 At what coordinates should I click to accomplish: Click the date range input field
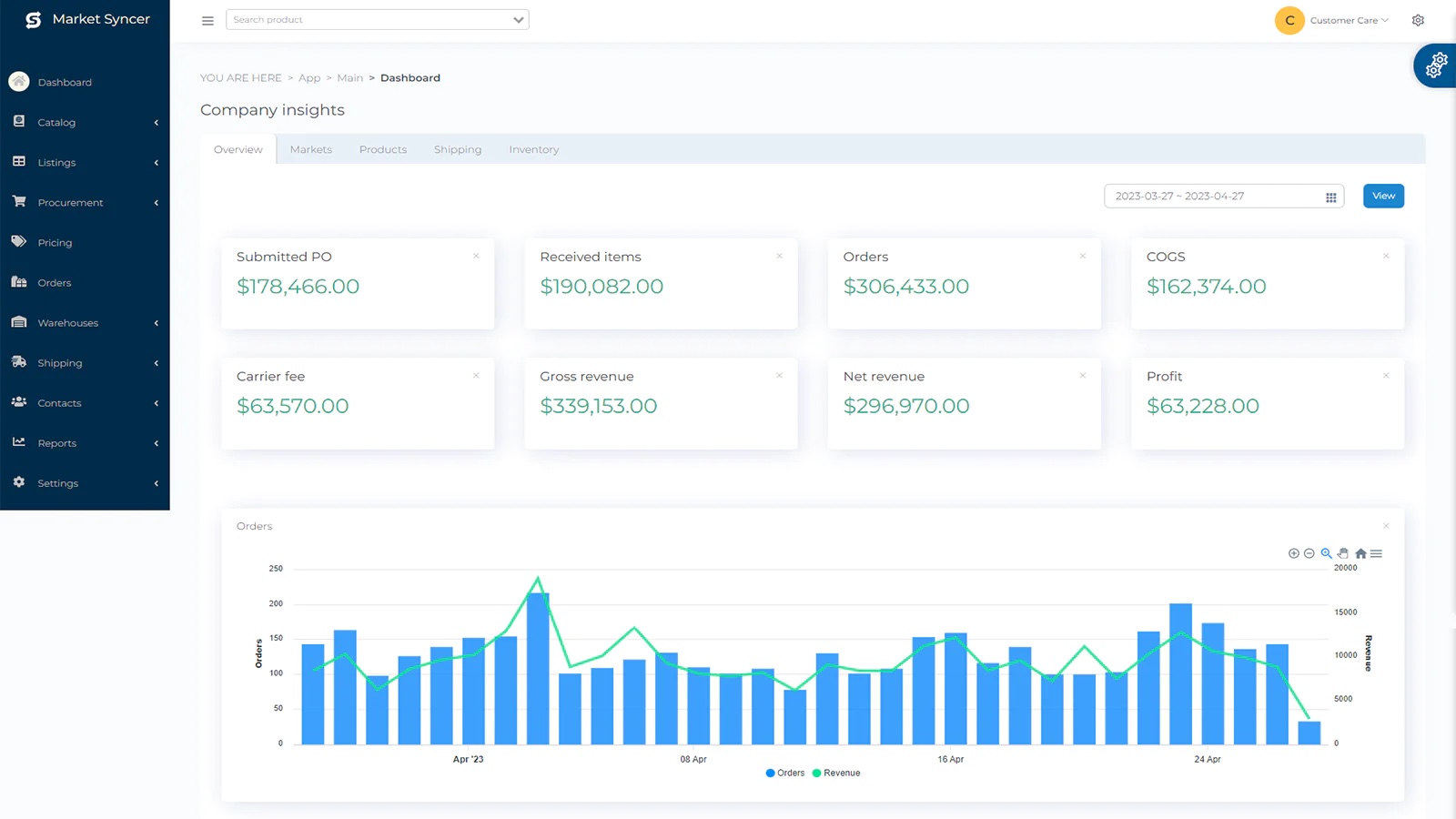(x=1212, y=197)
